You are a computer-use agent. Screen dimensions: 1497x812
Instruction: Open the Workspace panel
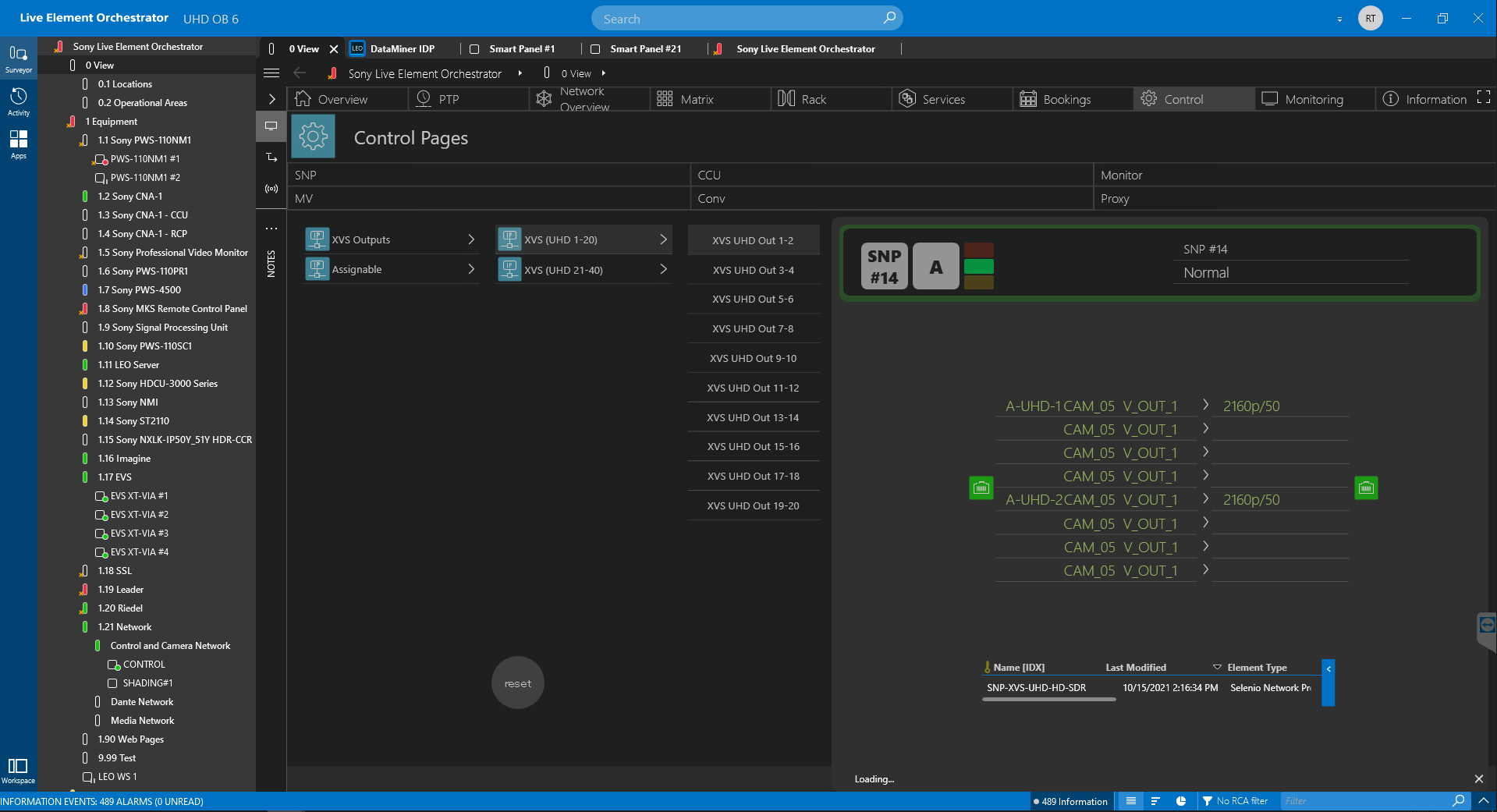(x=18, y=771)
